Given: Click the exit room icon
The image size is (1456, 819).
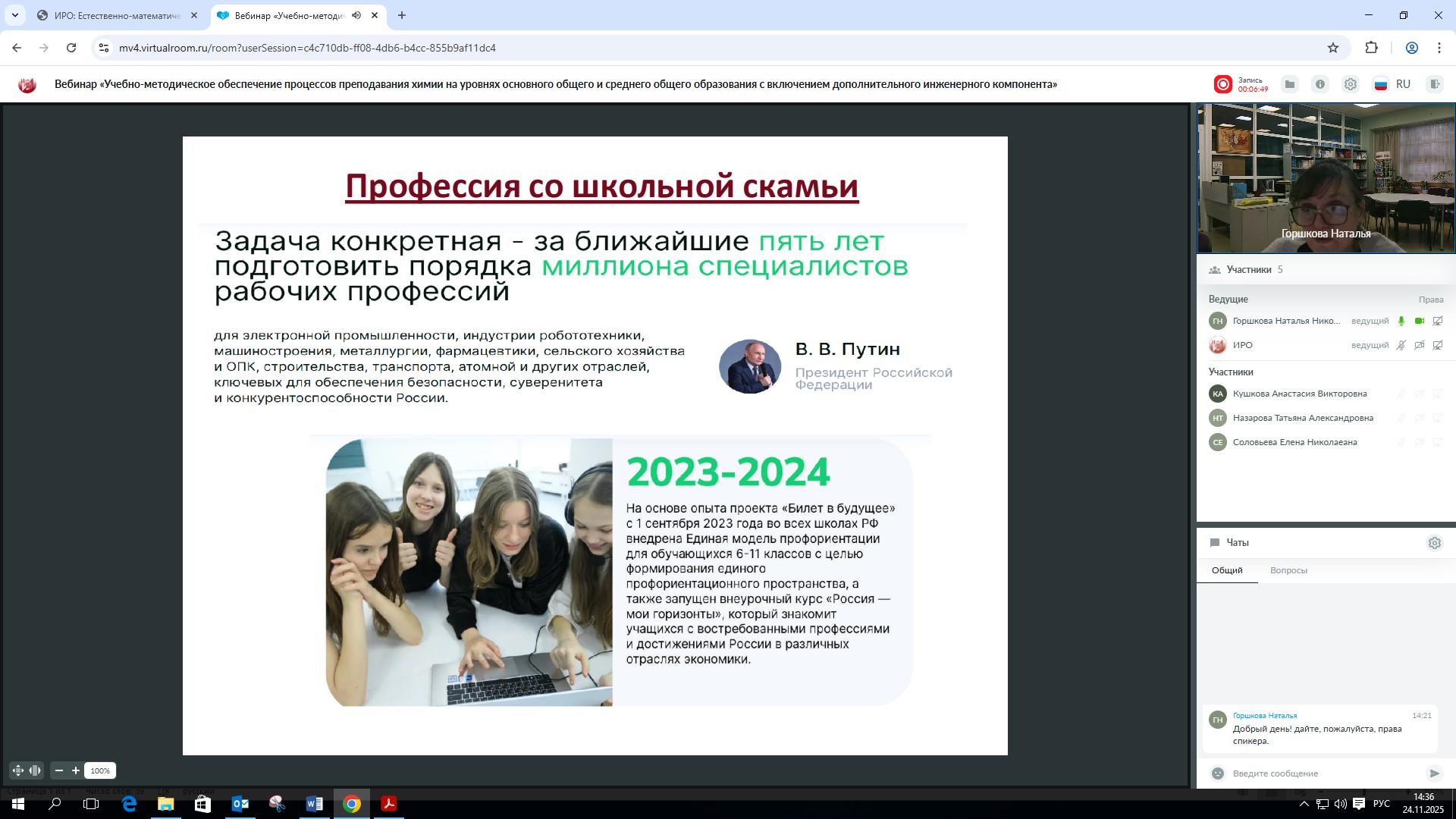Looking at the screenshot, I should [x=1434, y=84].
